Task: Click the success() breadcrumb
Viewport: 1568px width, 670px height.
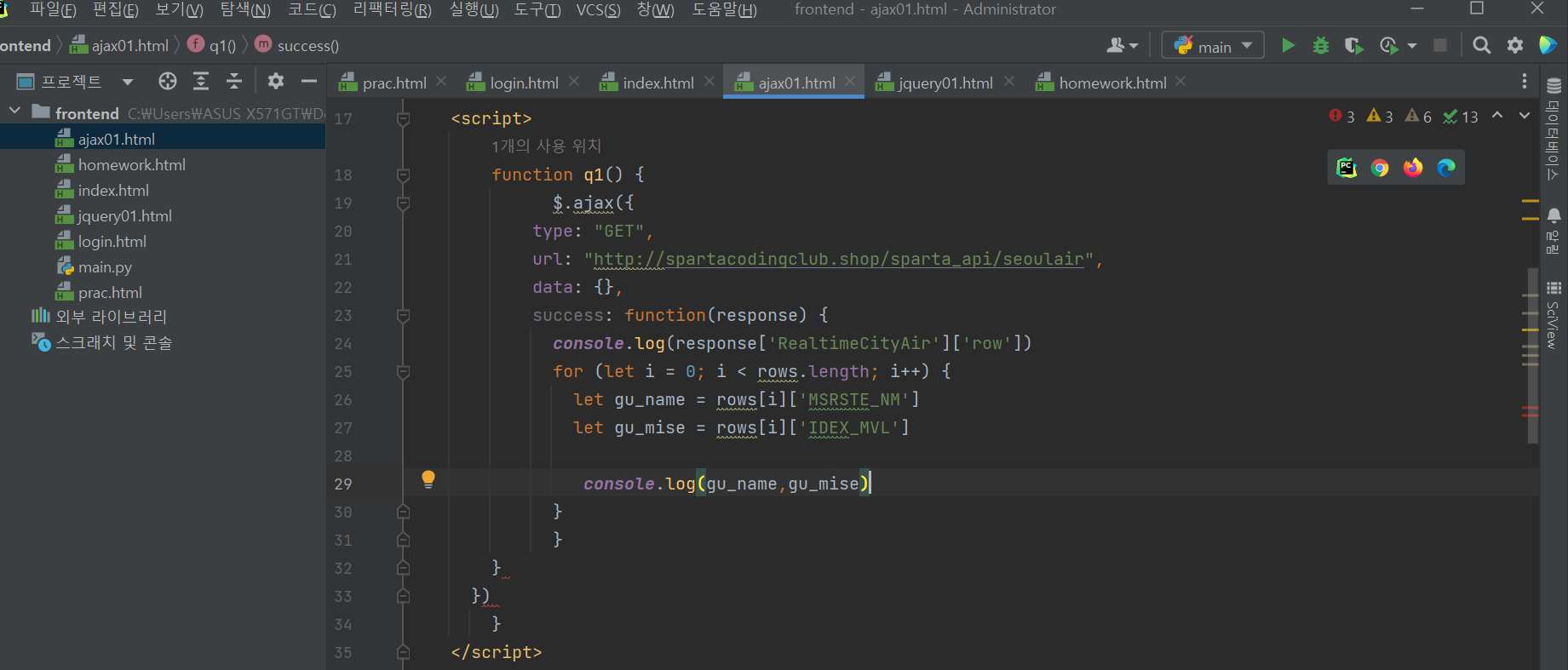Action: 297,45
